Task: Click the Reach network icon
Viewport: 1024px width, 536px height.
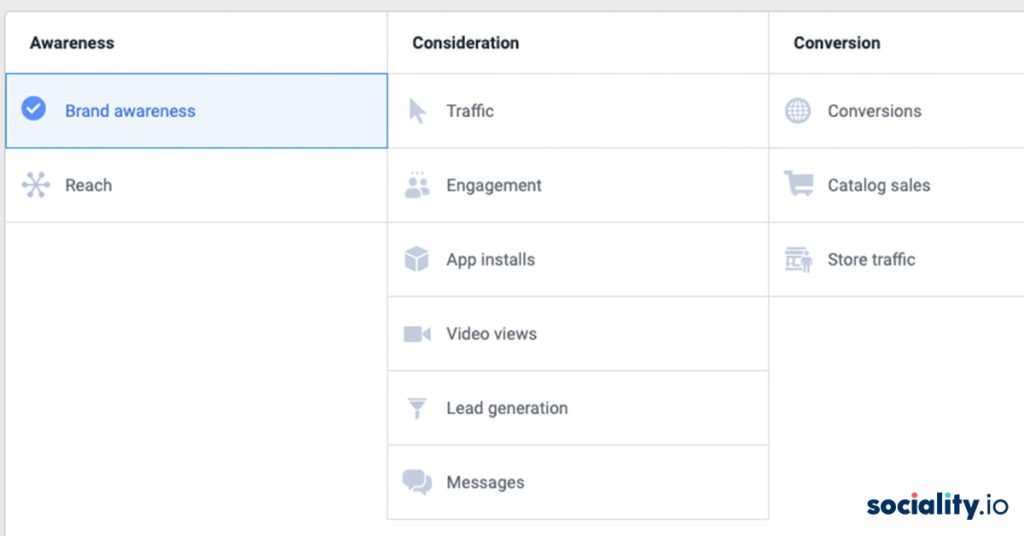Action: [x=35, y=185]
